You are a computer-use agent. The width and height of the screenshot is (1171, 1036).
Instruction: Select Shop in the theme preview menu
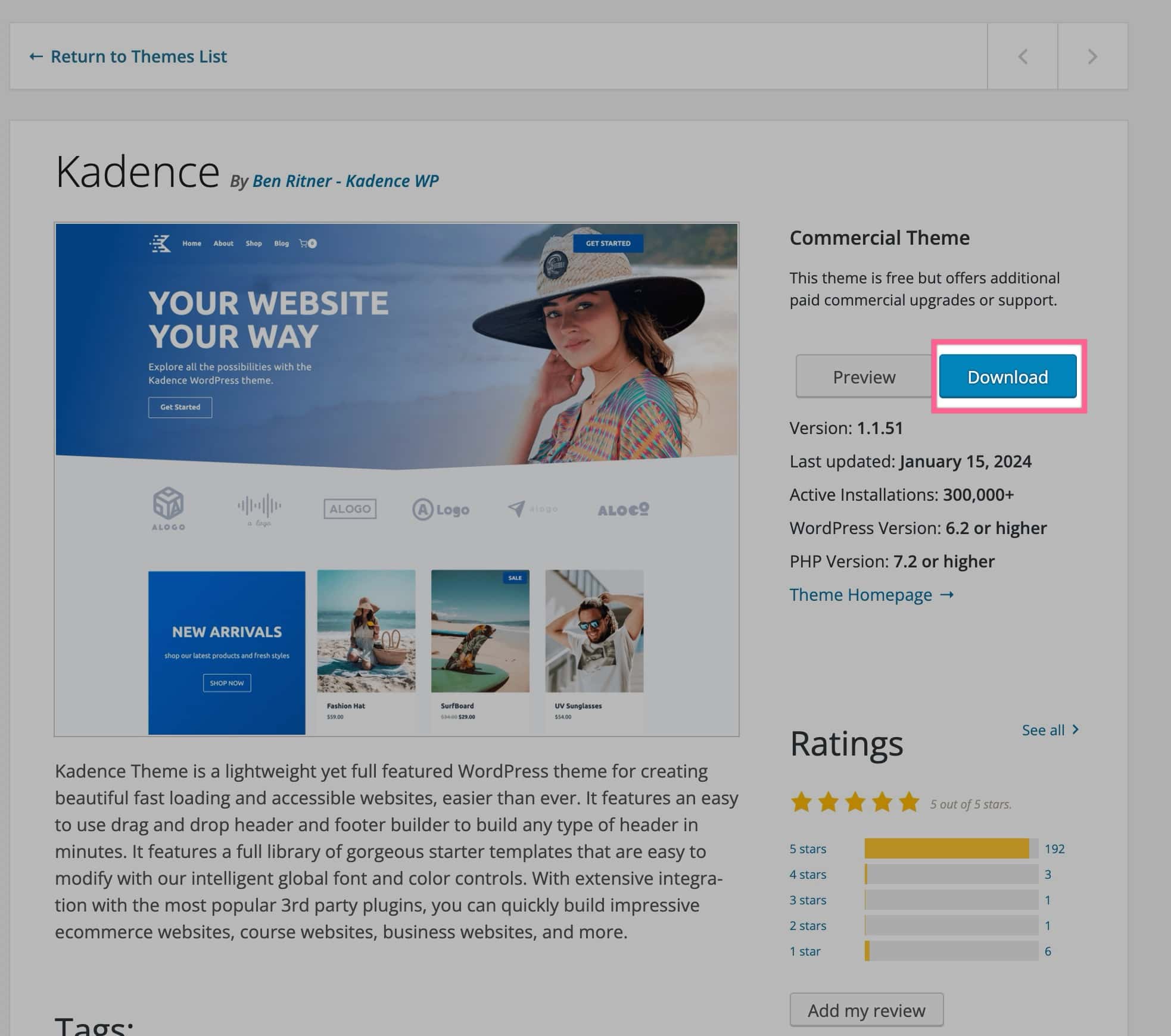tap(254, 244)
